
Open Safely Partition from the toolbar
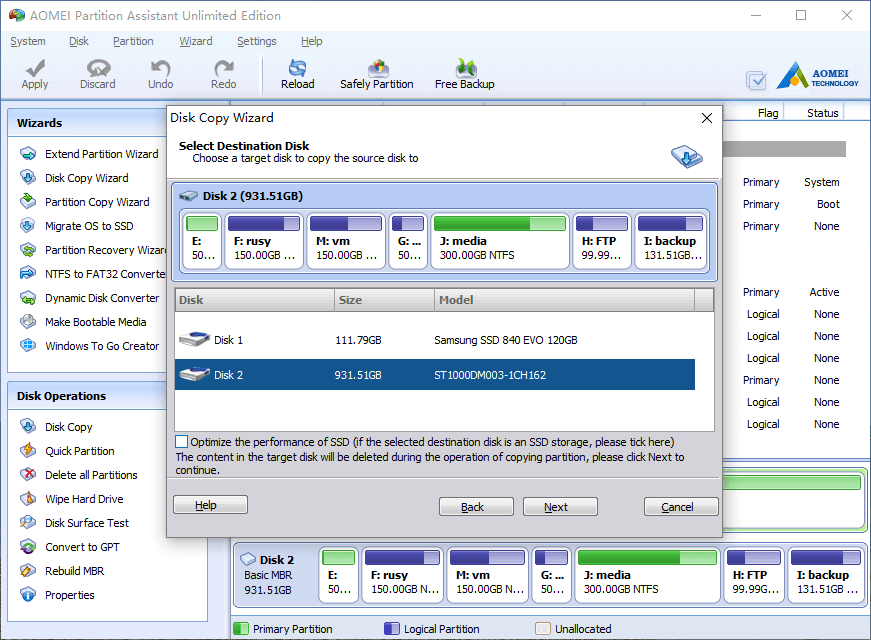point(377,74)
